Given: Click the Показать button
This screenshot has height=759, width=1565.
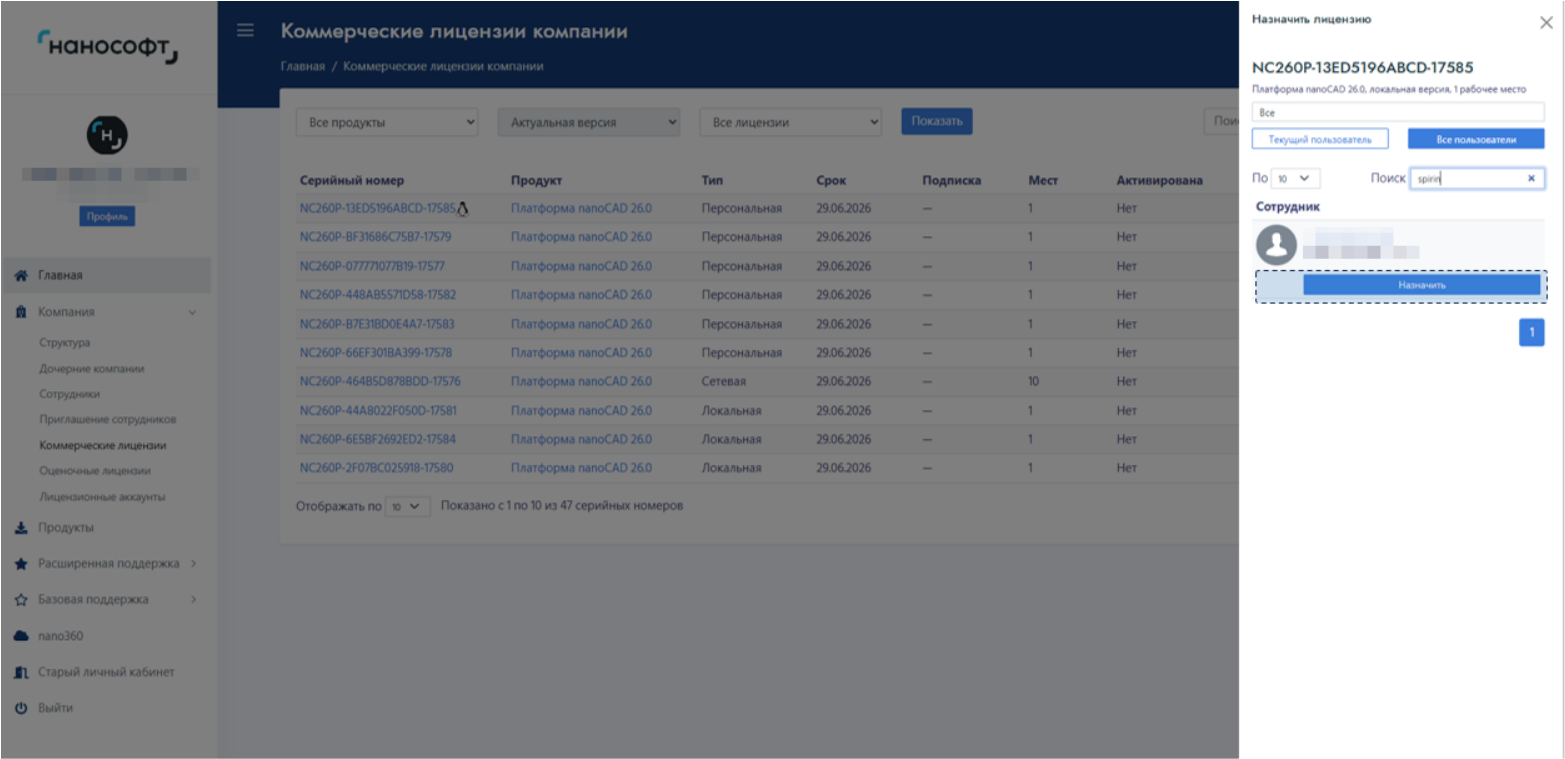Looking at the screenshot, I should point(936,122).
